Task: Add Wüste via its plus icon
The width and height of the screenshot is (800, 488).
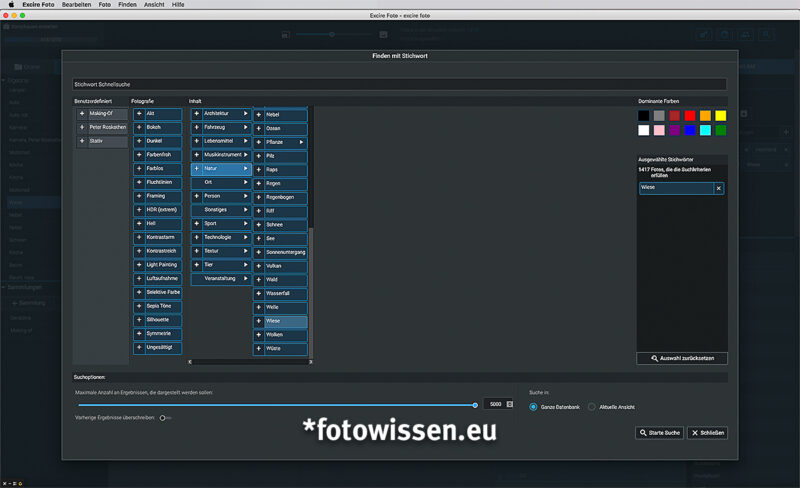Action: [x=259, y=349]
